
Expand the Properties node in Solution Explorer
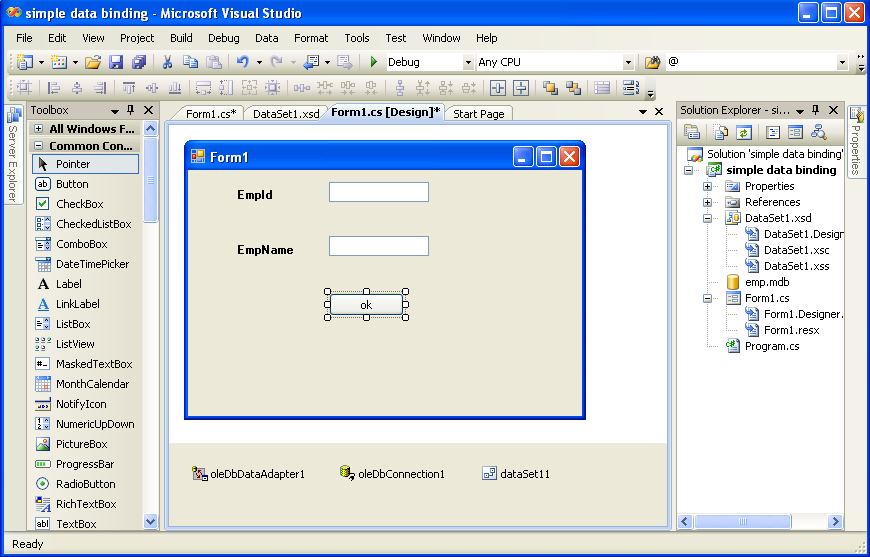pos(707,186)
